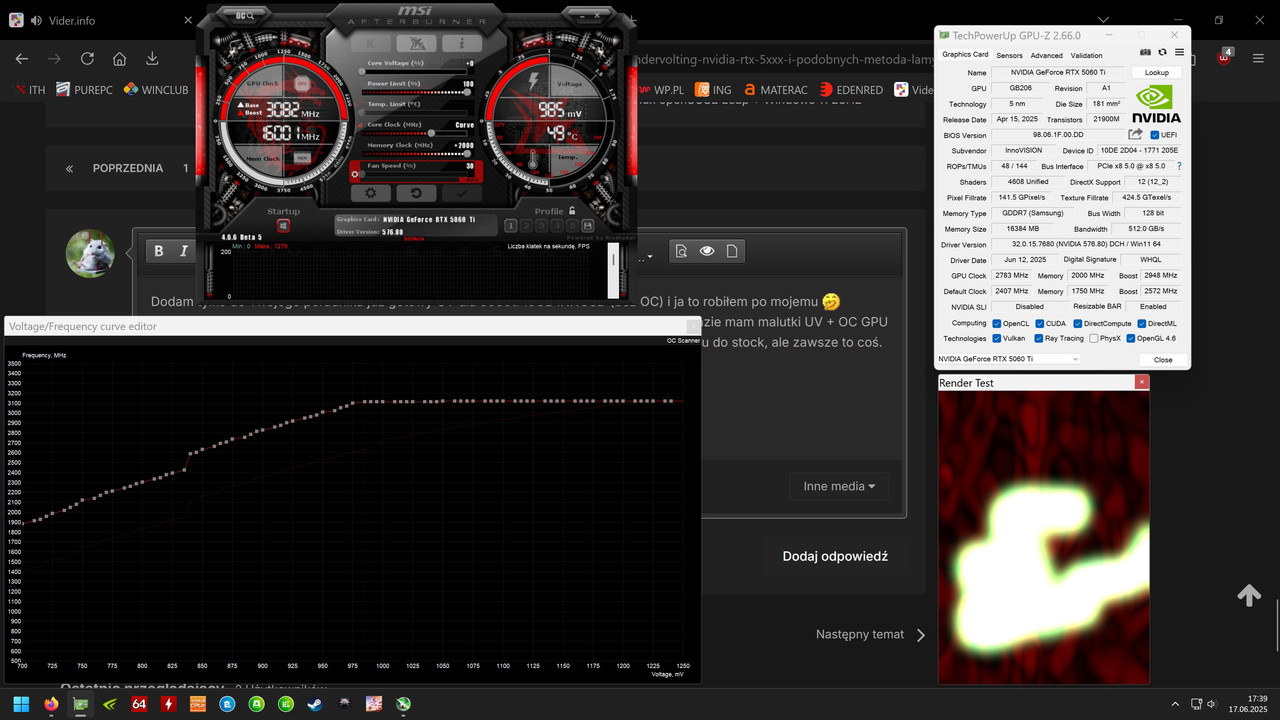Toggle the UEFI checkbox in GPU-Z

1155,135
